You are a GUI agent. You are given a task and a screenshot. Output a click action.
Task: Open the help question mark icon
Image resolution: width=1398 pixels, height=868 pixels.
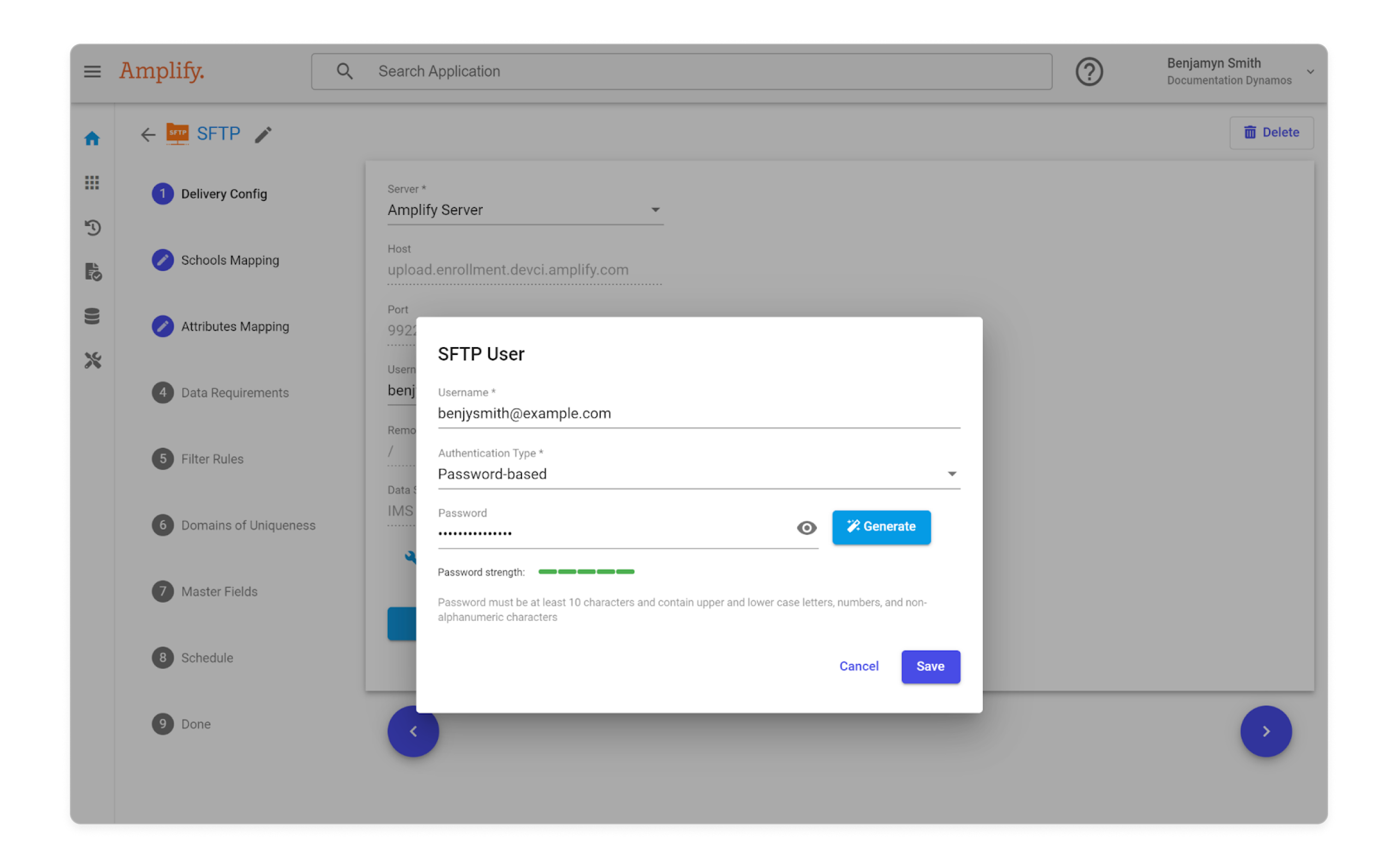[x=1089, y=71]
